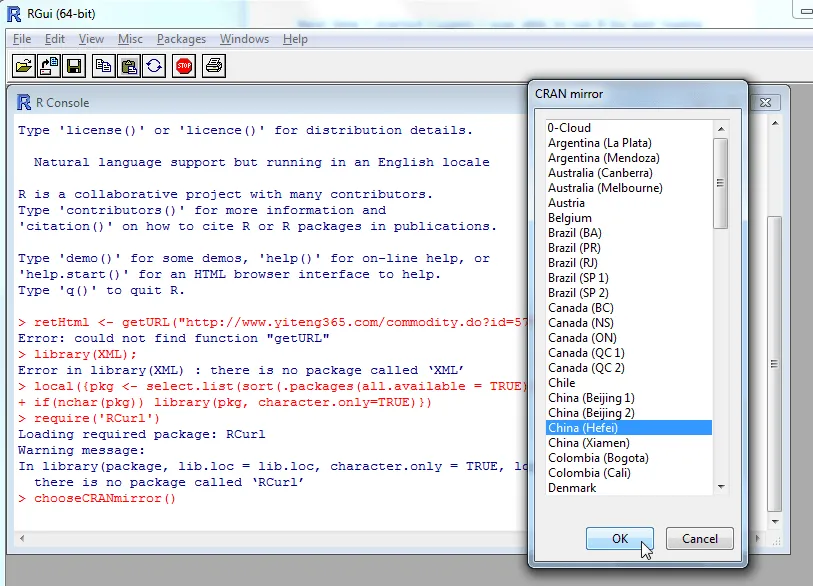Click the Copy and paste toolbar icon
This screenshot has height=586, width=813.
pyautogui.click(x=154, y=66)
